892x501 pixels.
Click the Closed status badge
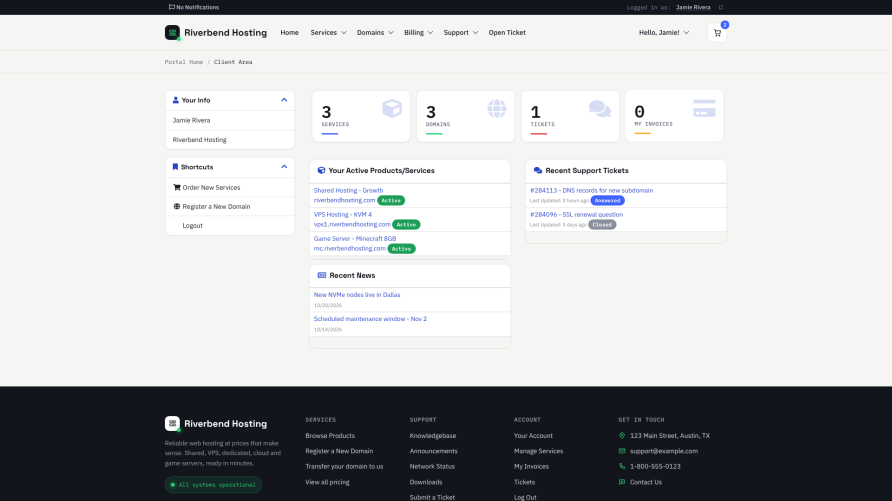coord(602,225)
